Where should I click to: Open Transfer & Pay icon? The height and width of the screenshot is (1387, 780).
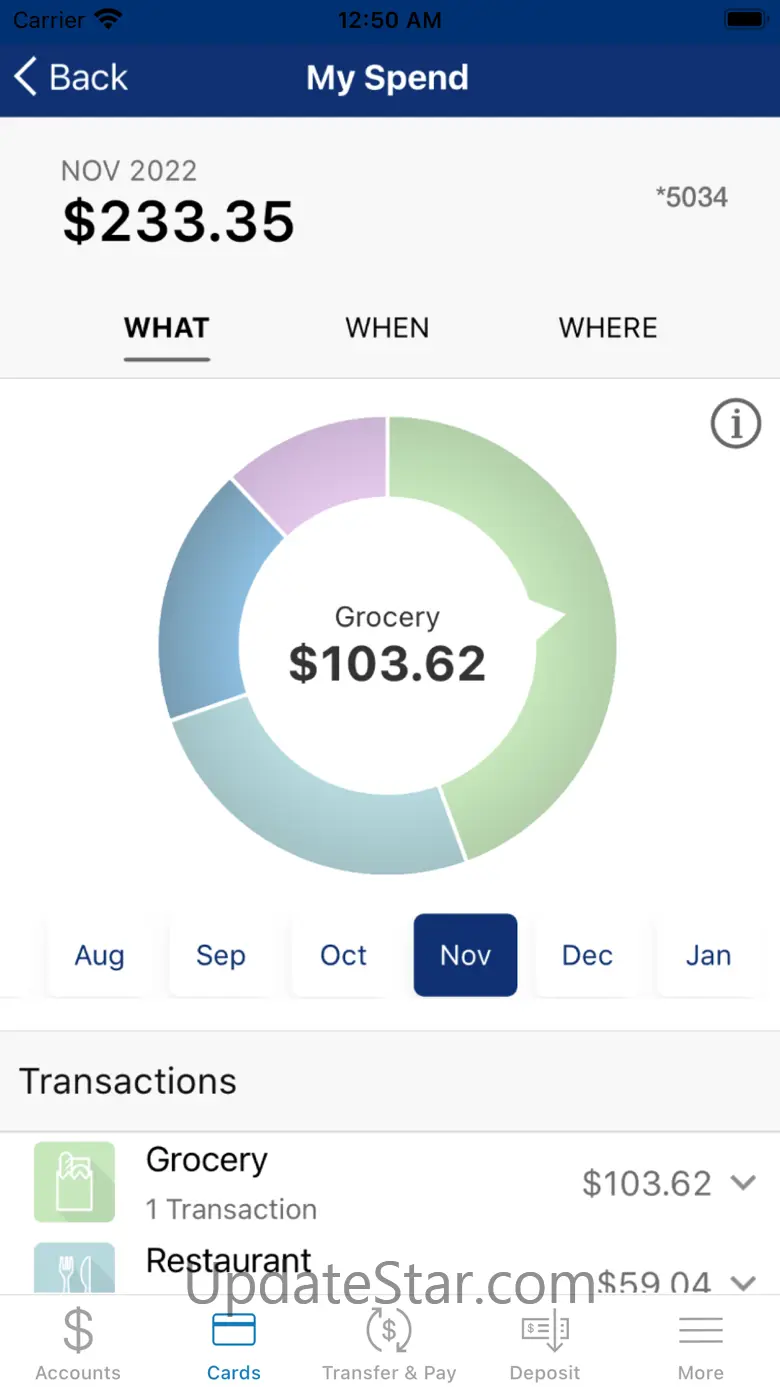[x=389, y=1331]
